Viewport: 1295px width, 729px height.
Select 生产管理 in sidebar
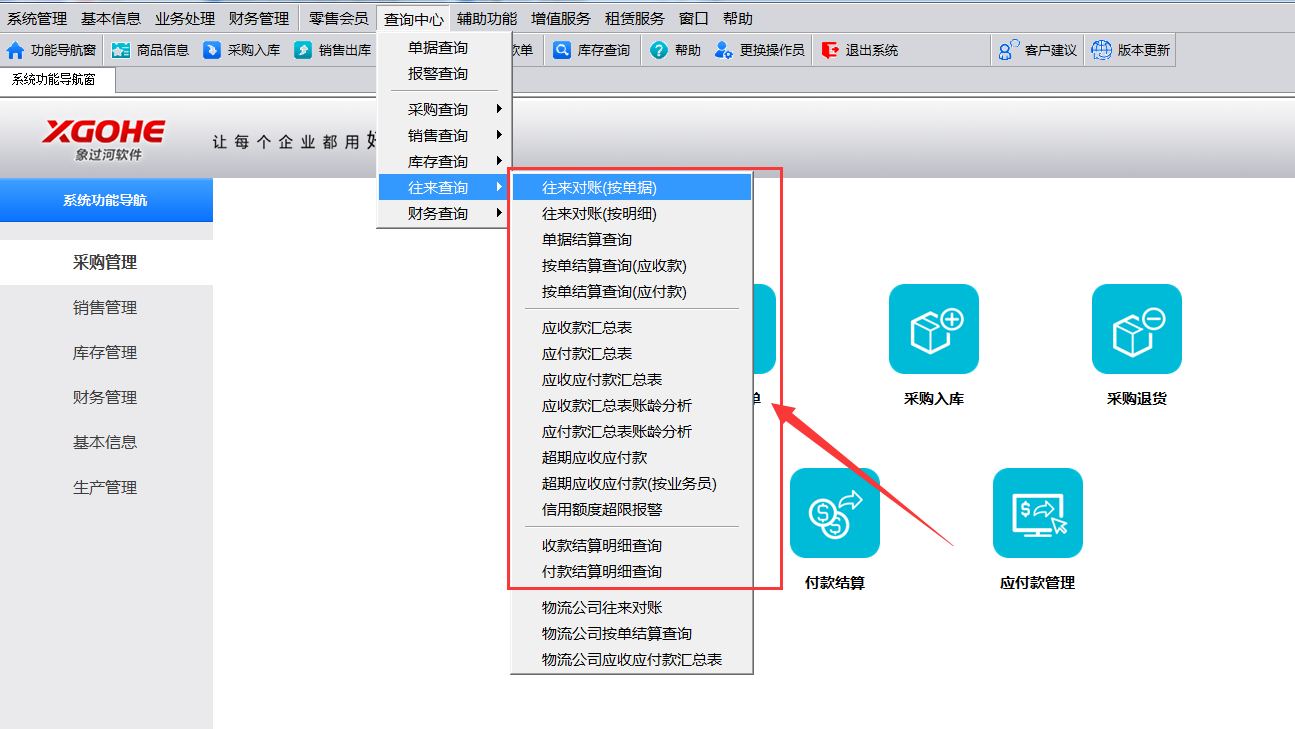tap(106, 488)
